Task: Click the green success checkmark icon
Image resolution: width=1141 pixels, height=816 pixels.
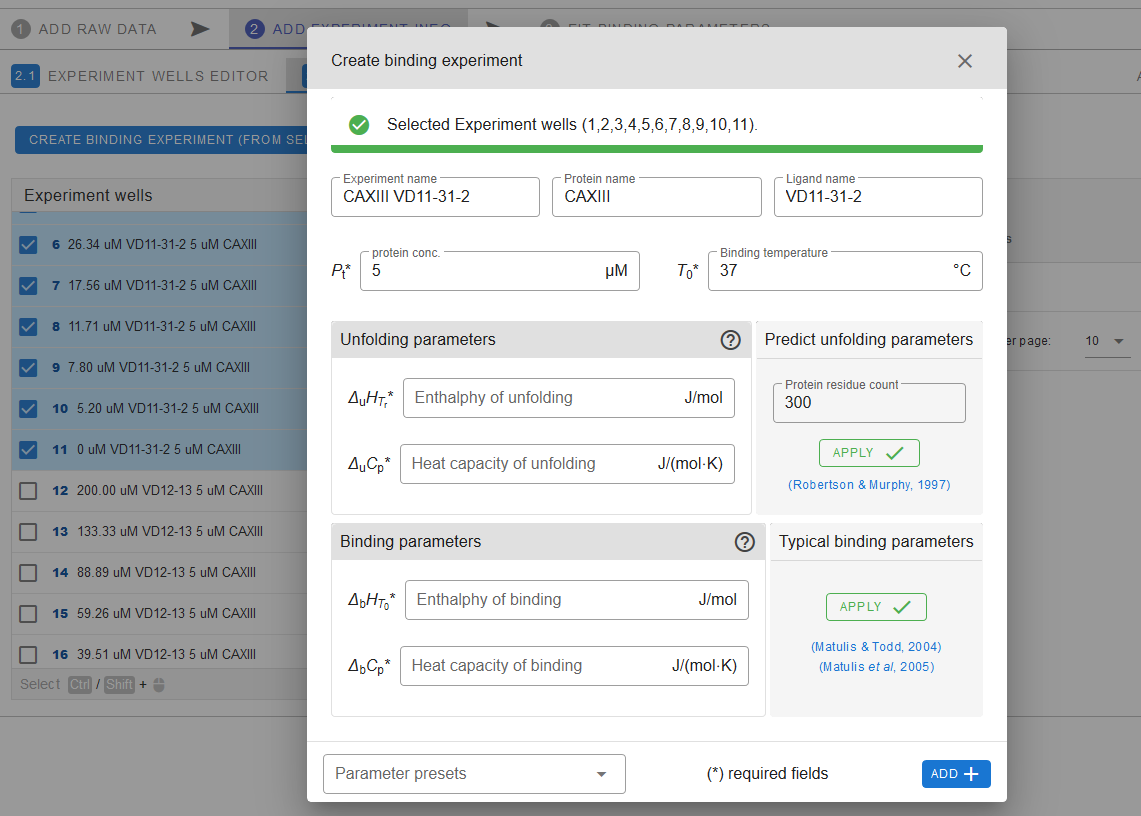Action: pos(359,125)
